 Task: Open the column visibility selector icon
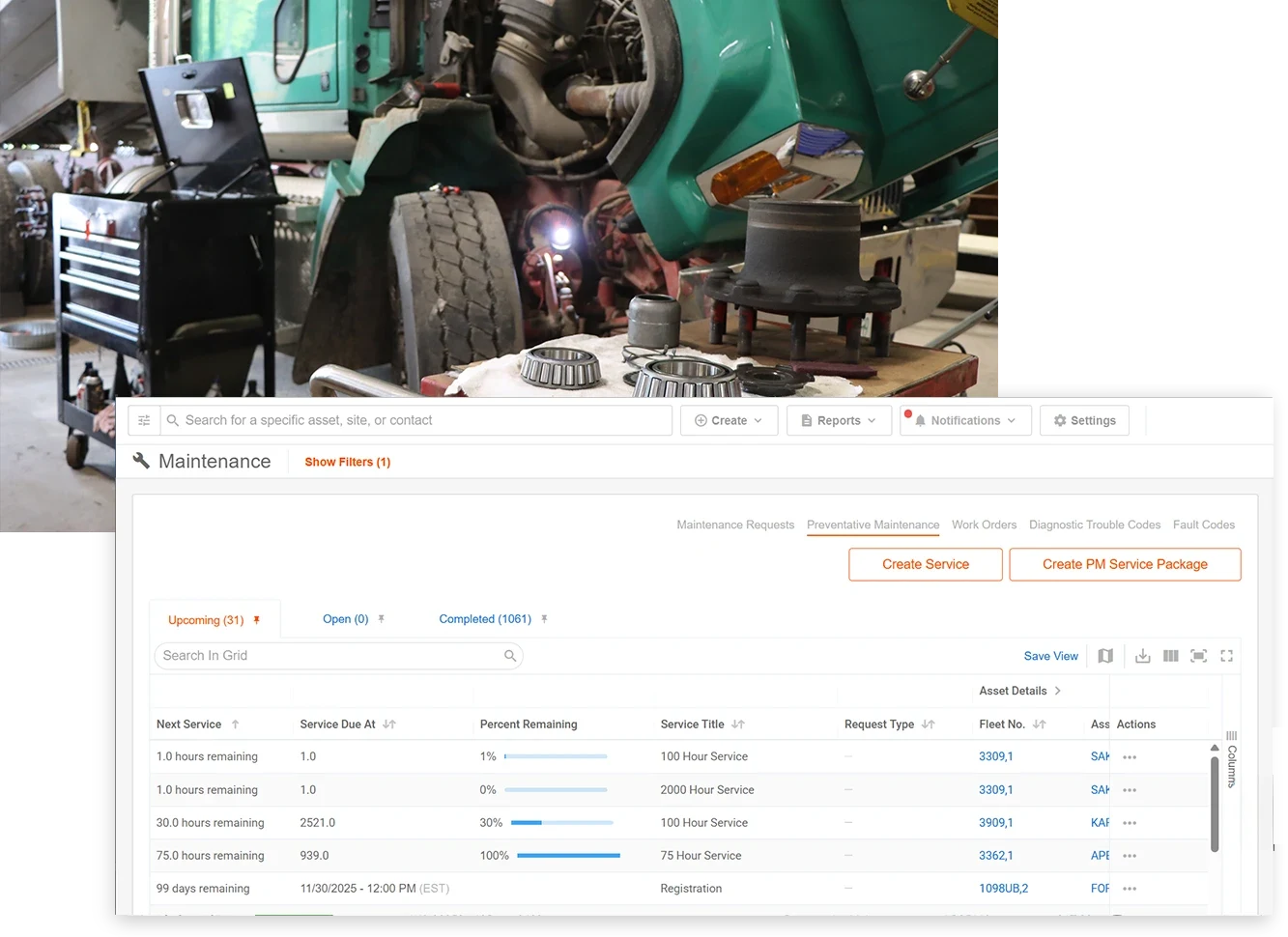click(x=1170, y=656)
